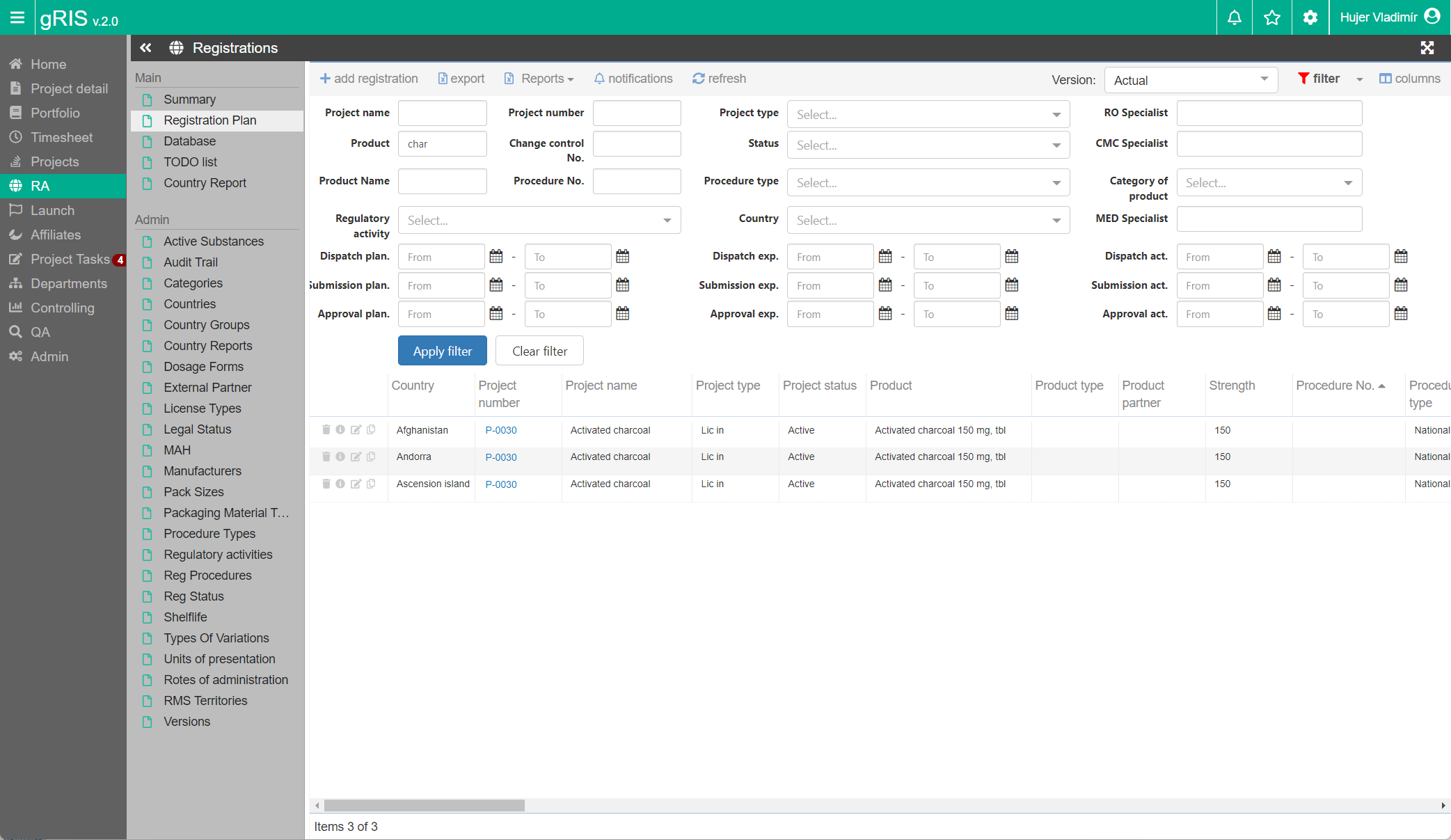Open Timesheet in left sidebar
This screenshot has width=1451, height=840.
[x=61, y=137]
